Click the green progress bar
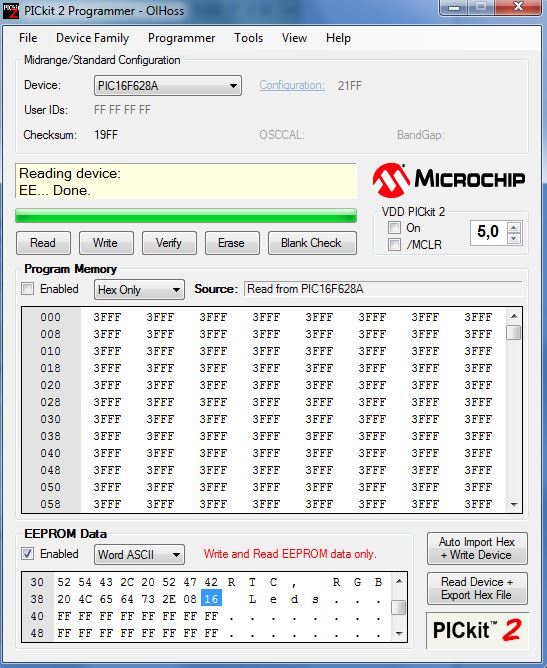Image resolution: width=547 pixels, height=668 pixels. [x=186, y=216]
